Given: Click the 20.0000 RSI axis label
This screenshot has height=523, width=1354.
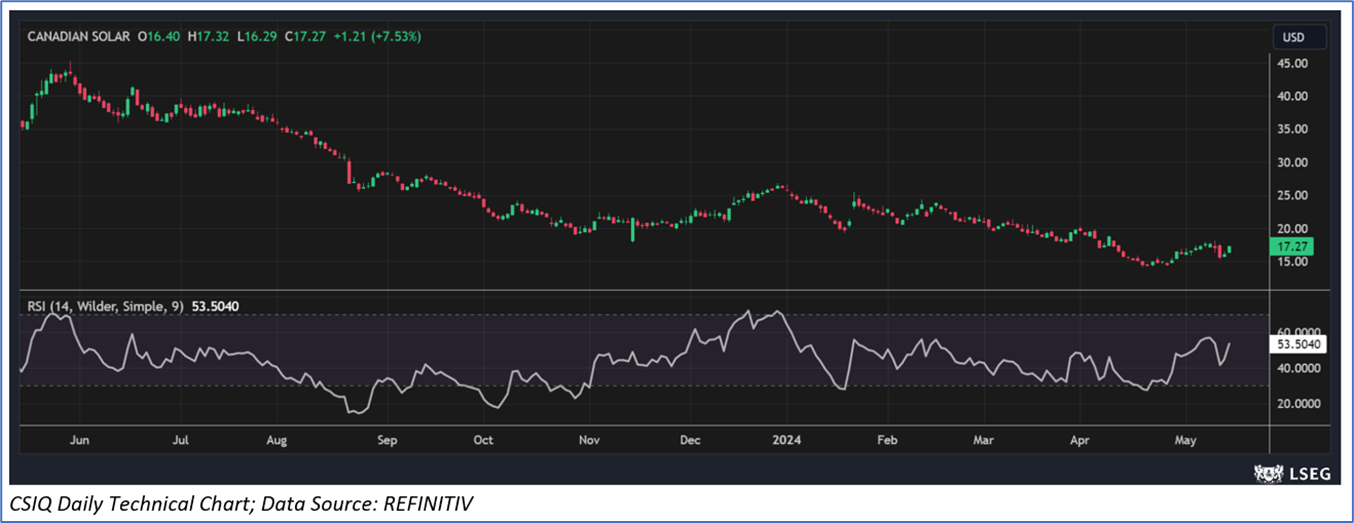Looking at the screenshot, I should click(1297, 404).
